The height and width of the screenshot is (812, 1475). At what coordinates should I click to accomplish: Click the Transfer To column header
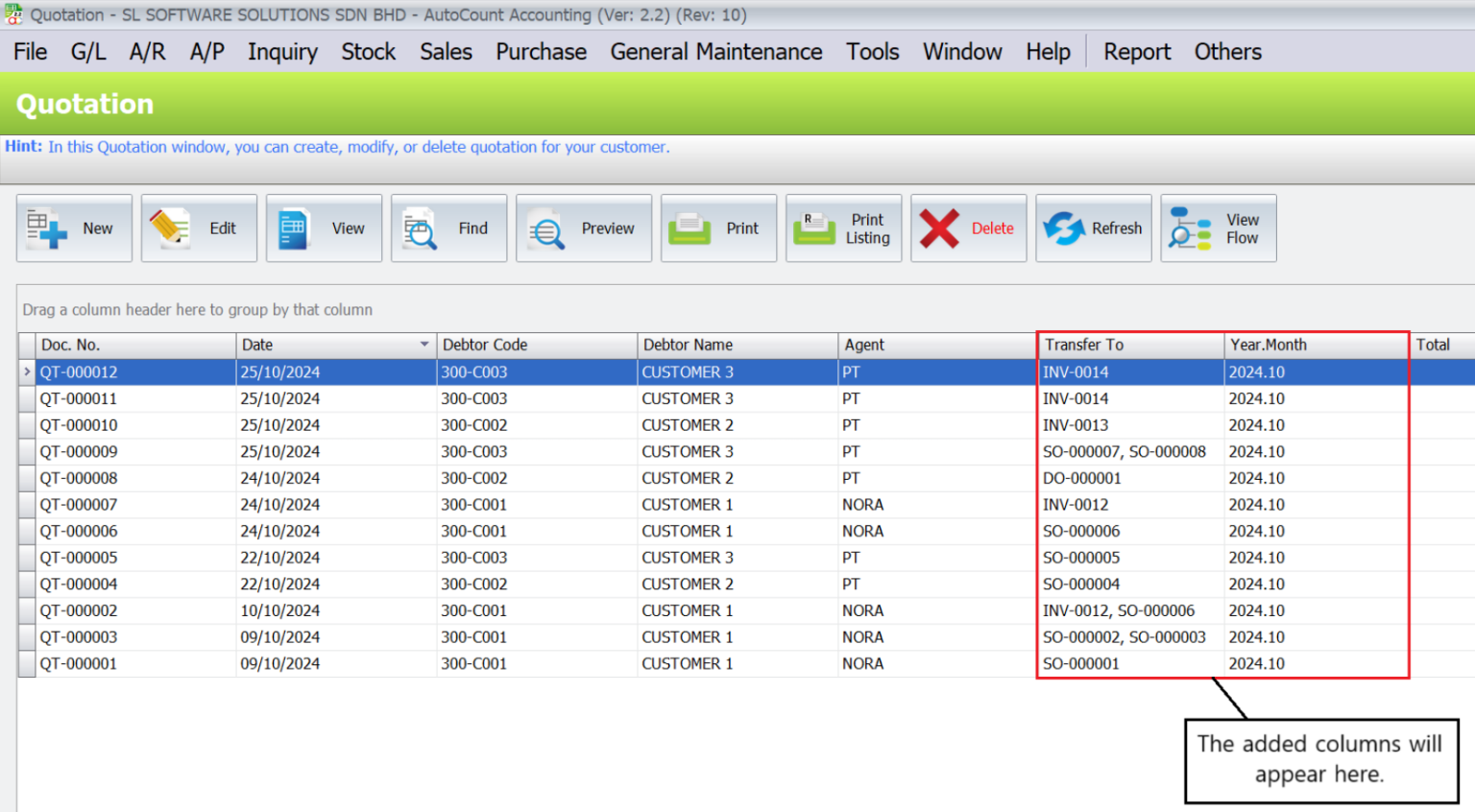pyautogui.click(x=1131, y=345)
